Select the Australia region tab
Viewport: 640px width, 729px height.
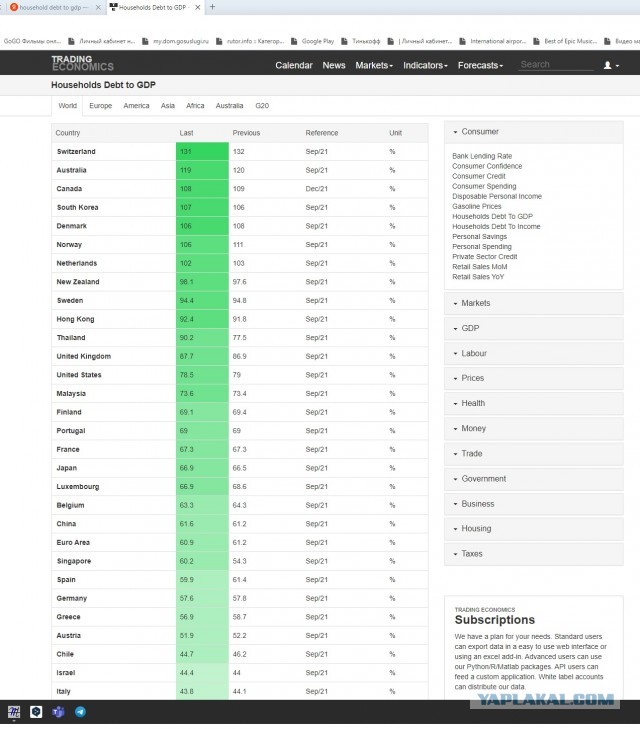(x=229, y=106)
